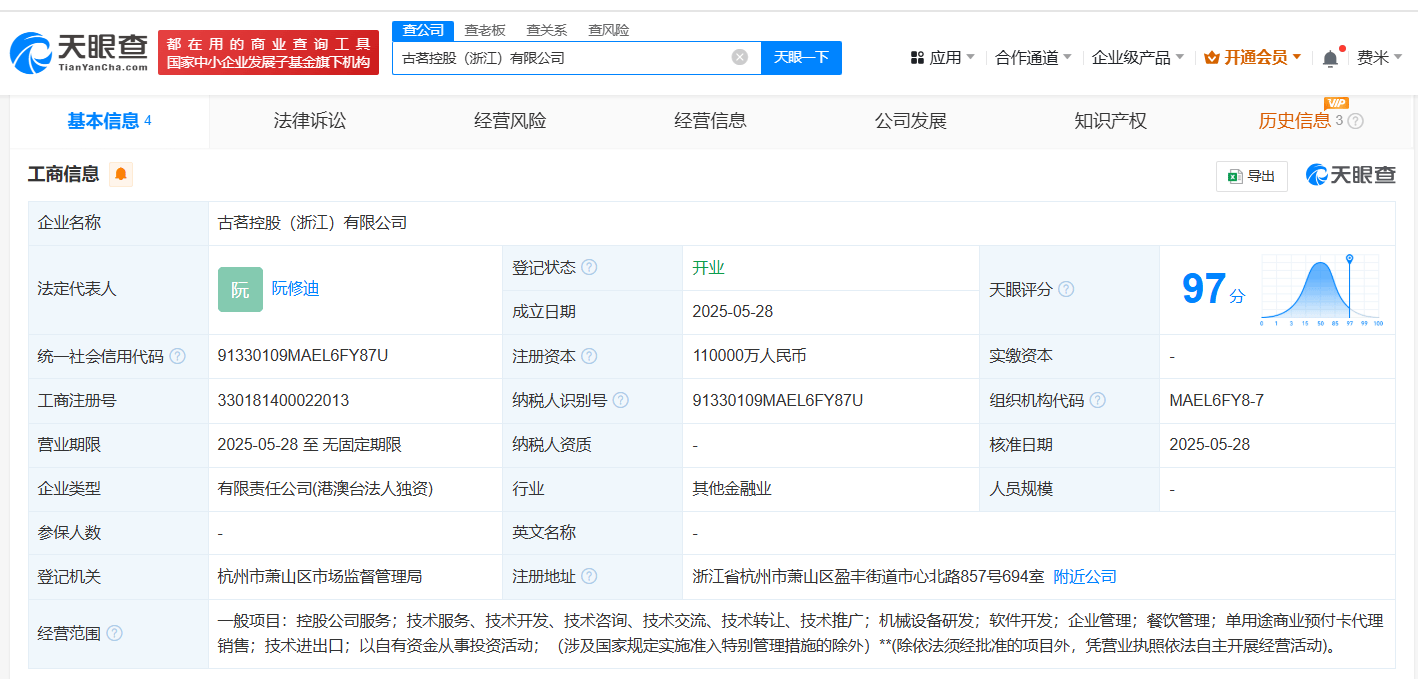The height and width of the screenshot is (679, 1418).
Task: Click registration authority 杭州市萧山区市场监督管理局
Action: [x=320, y=576]
